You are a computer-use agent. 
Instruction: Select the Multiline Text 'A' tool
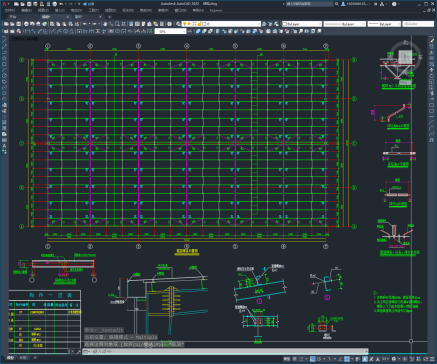(x=4, y=146)
